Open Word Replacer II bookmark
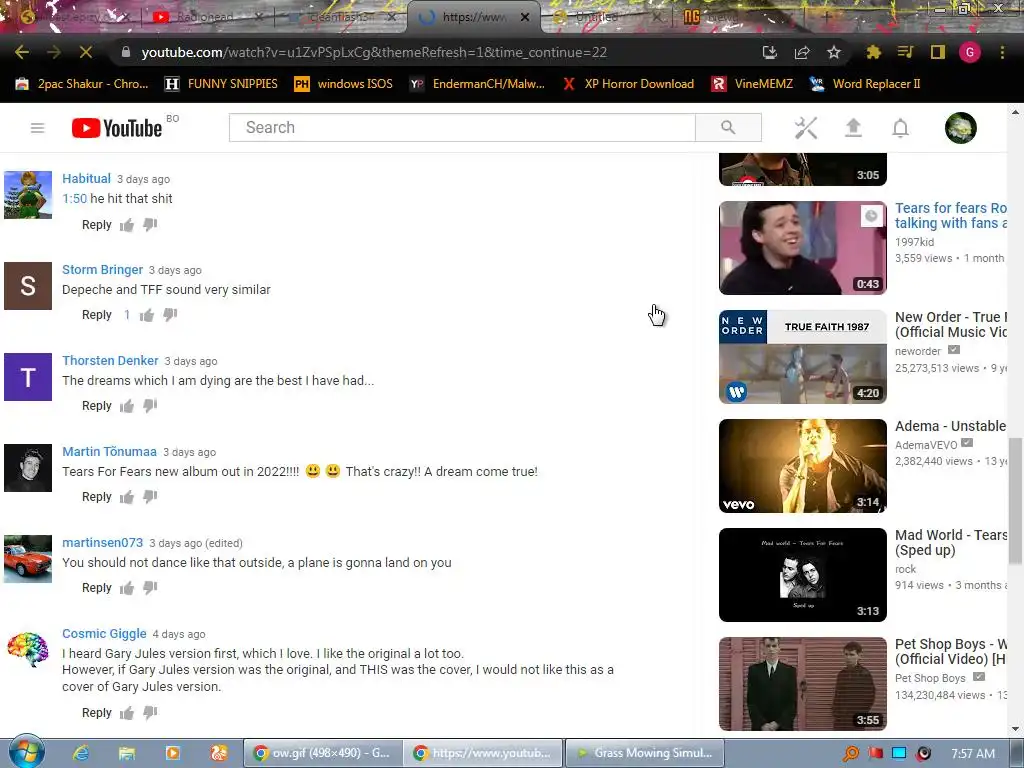 [x=865, y=84]
